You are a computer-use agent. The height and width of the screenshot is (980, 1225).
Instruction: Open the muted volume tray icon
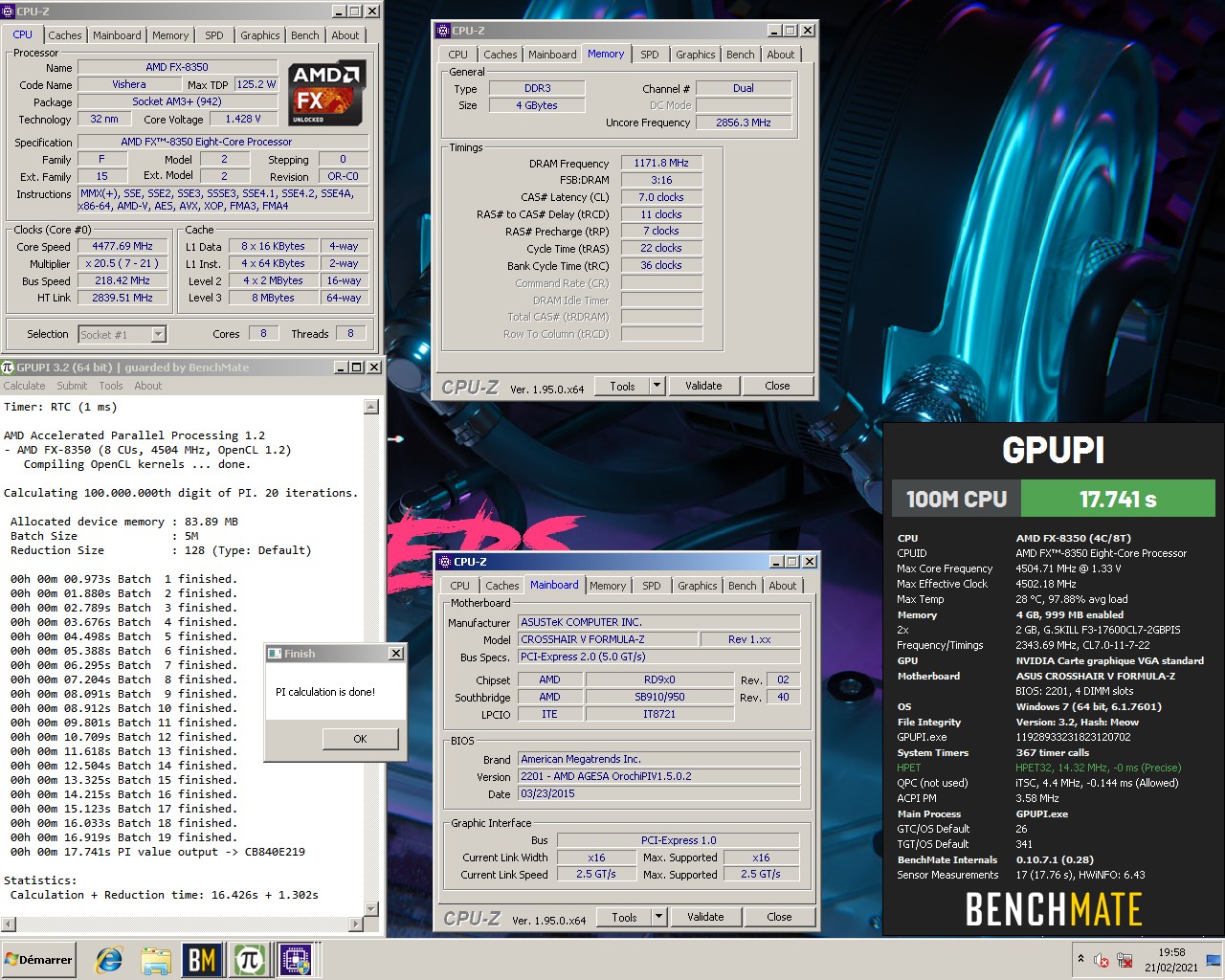pyautogui.click(x=1102, y=960)
